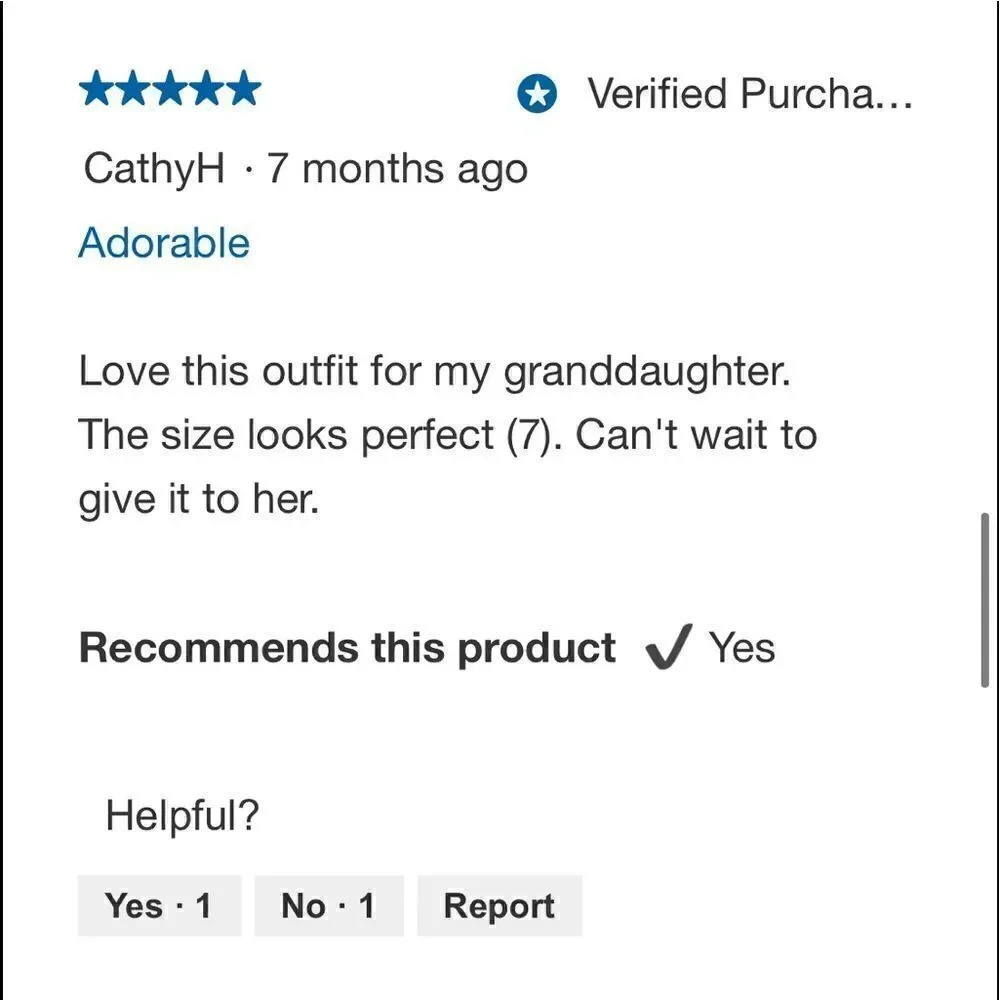Click the review text about granddaughter's outfit

click(448, 435)
